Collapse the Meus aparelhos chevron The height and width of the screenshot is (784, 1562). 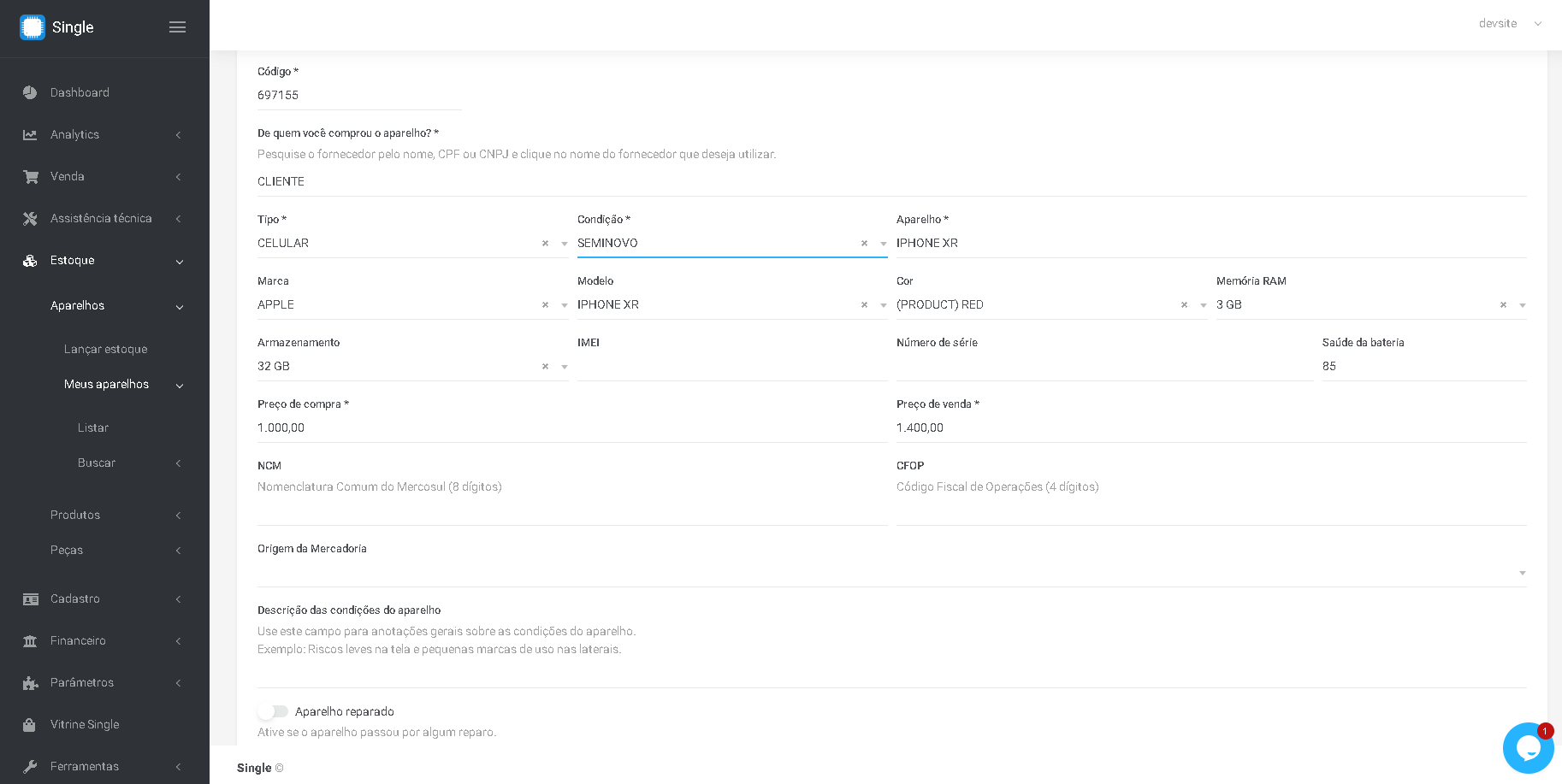pos(179,386)
